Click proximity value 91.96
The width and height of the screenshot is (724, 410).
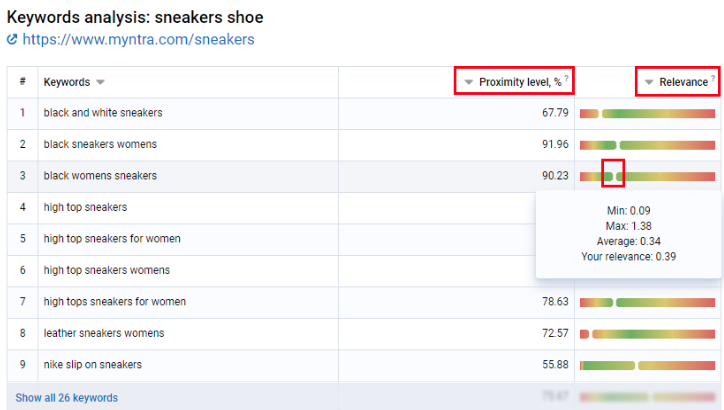(x=555, y=145)
